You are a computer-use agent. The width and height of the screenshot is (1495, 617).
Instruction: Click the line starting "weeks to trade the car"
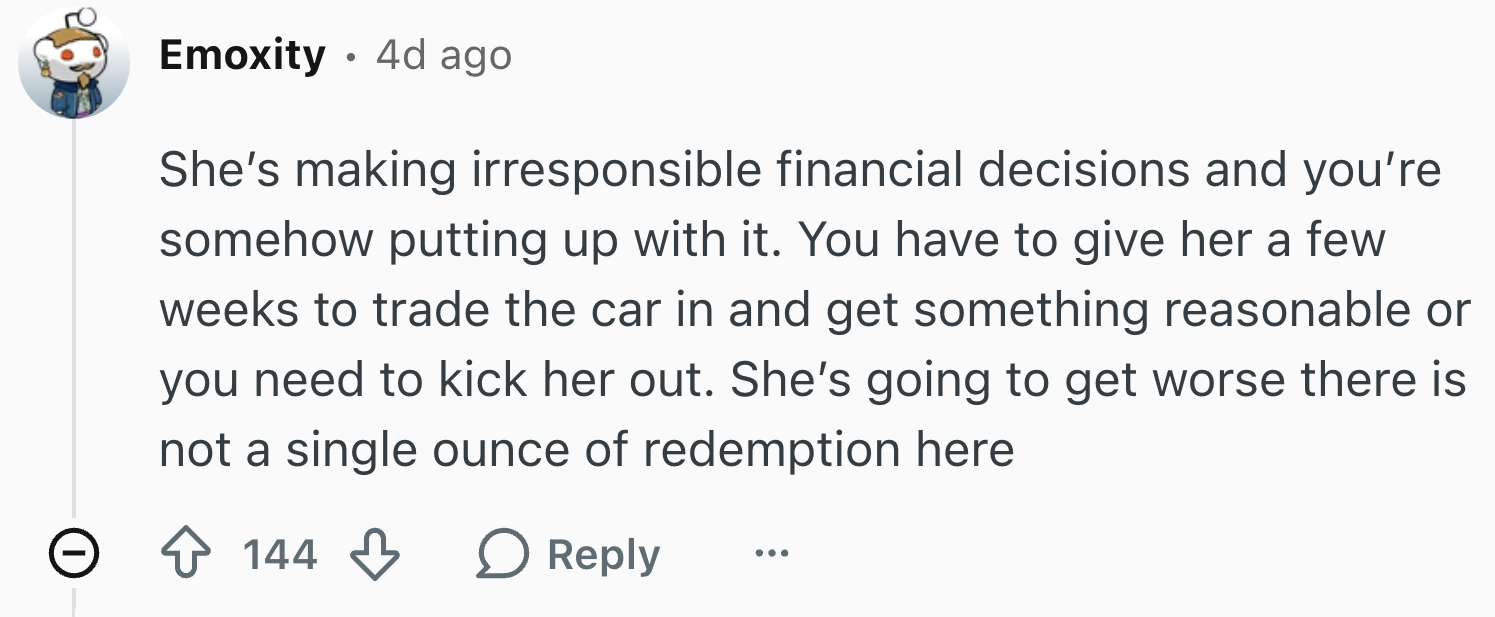(x=815, y=310)
